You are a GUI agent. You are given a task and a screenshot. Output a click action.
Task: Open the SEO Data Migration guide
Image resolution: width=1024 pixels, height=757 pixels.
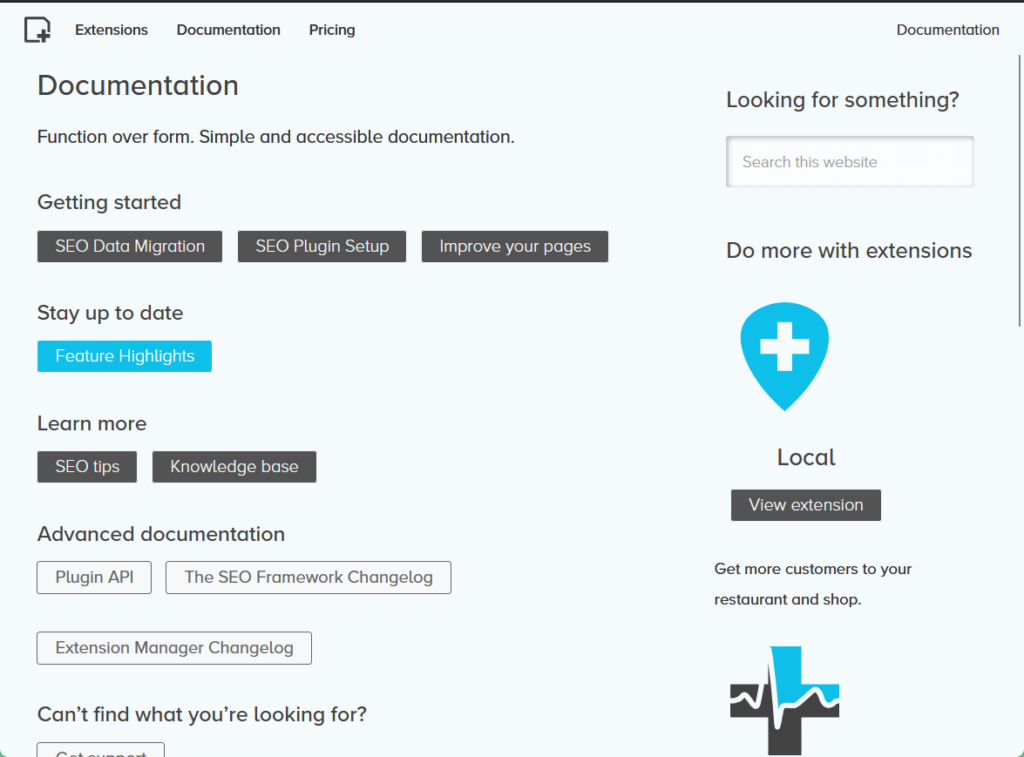pos(130,246)
